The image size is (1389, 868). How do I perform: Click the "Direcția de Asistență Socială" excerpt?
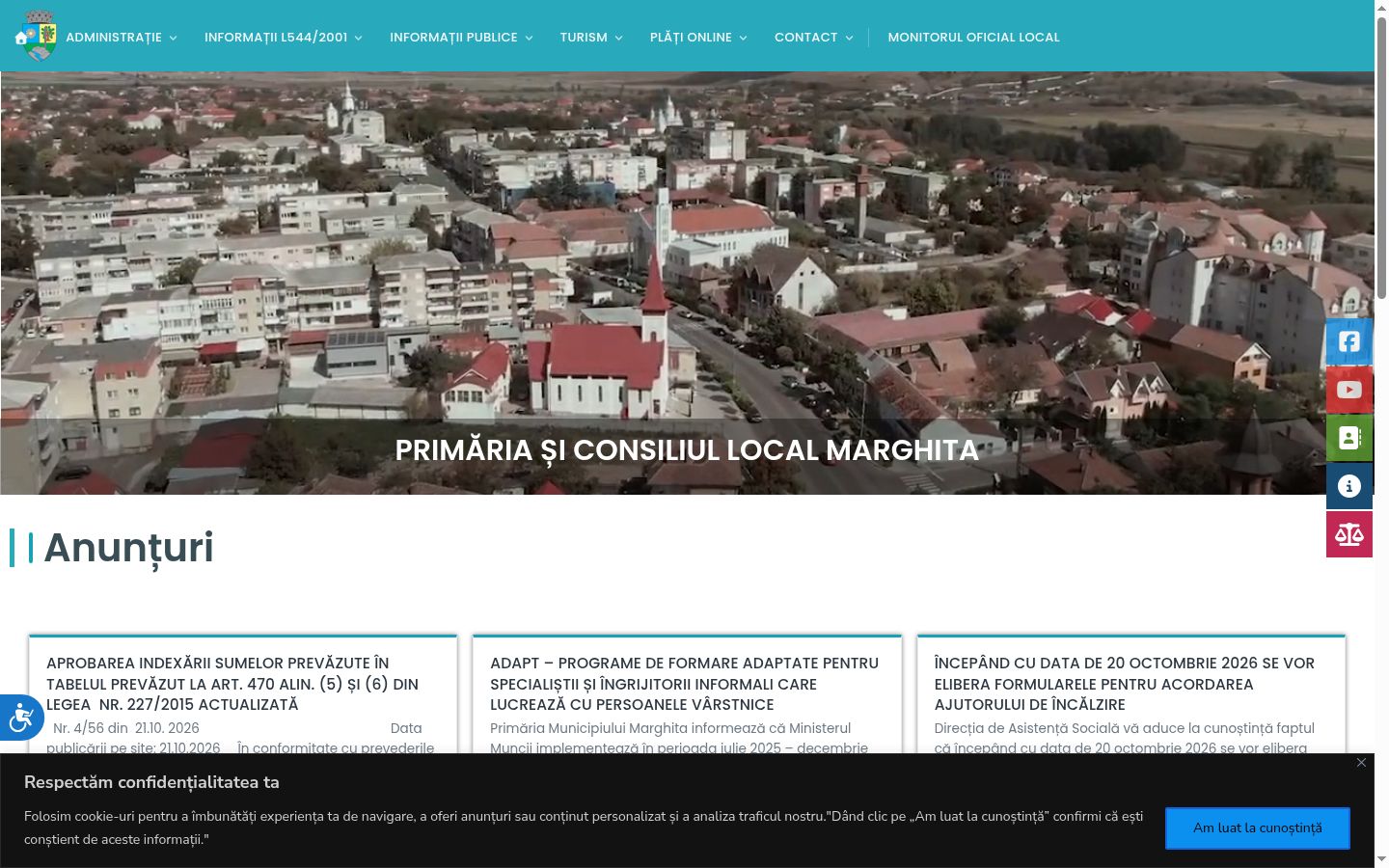[x=1125, y=738]
